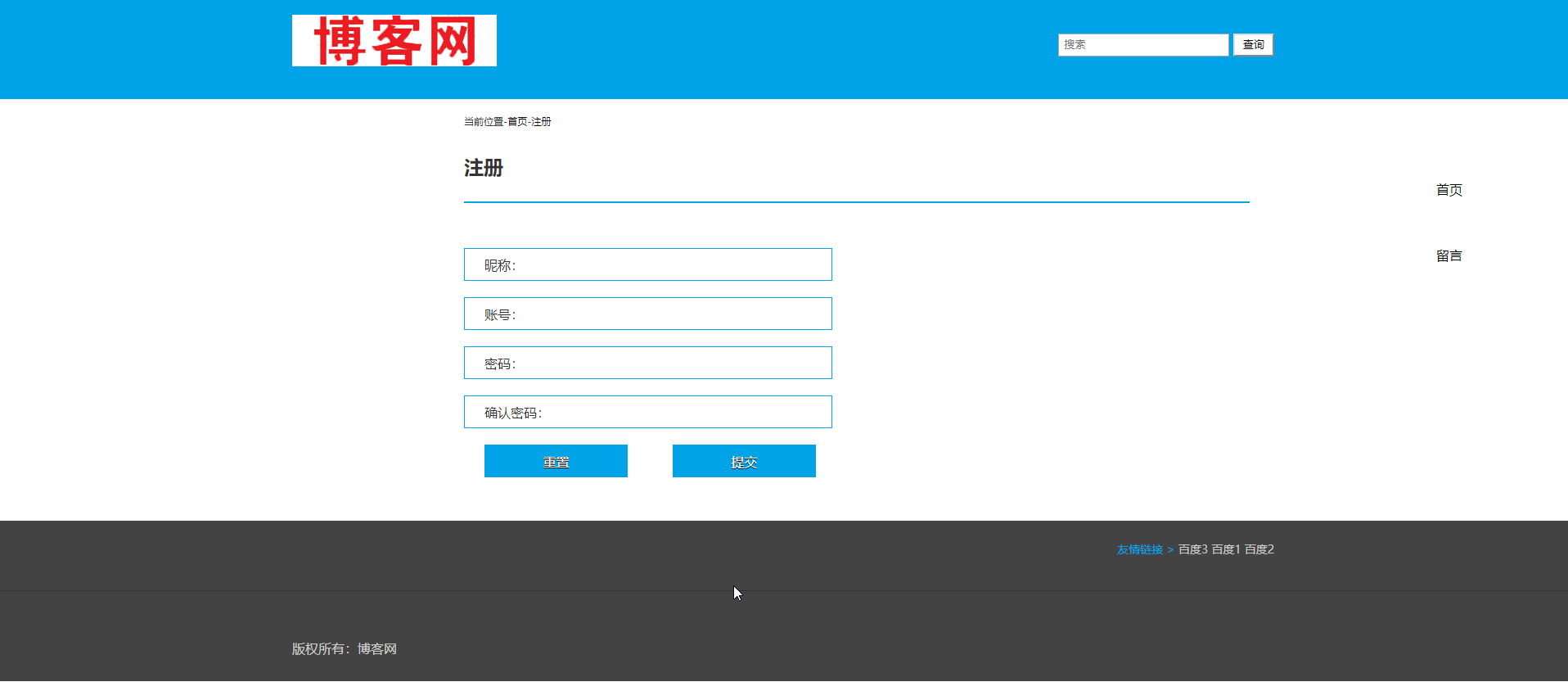Click the 博客网 logo image
Image resolution: width=1568 pixels, height=682 pixels.
click(x=394, y=41)
